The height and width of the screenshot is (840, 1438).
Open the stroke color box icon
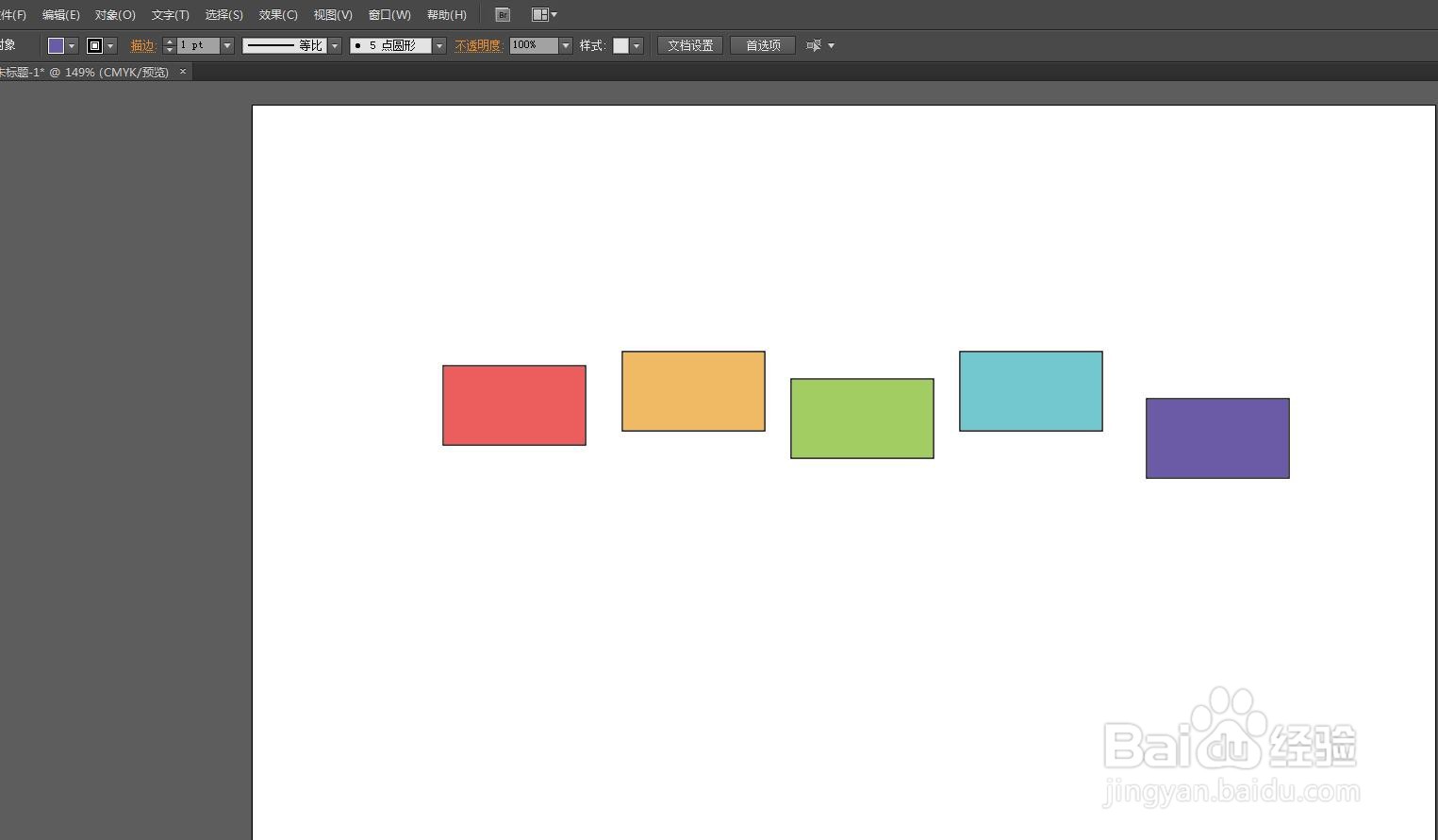coord(94,45)
